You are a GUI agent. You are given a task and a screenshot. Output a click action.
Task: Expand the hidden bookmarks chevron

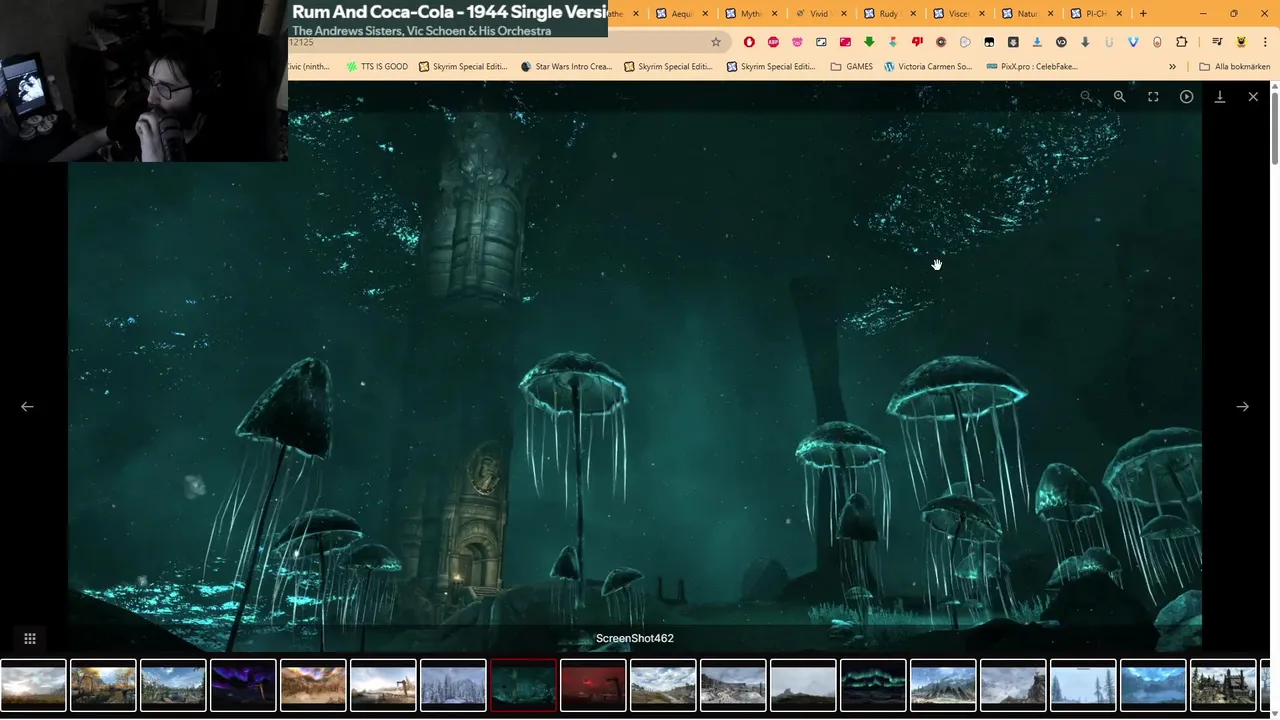pos(1172,66)
